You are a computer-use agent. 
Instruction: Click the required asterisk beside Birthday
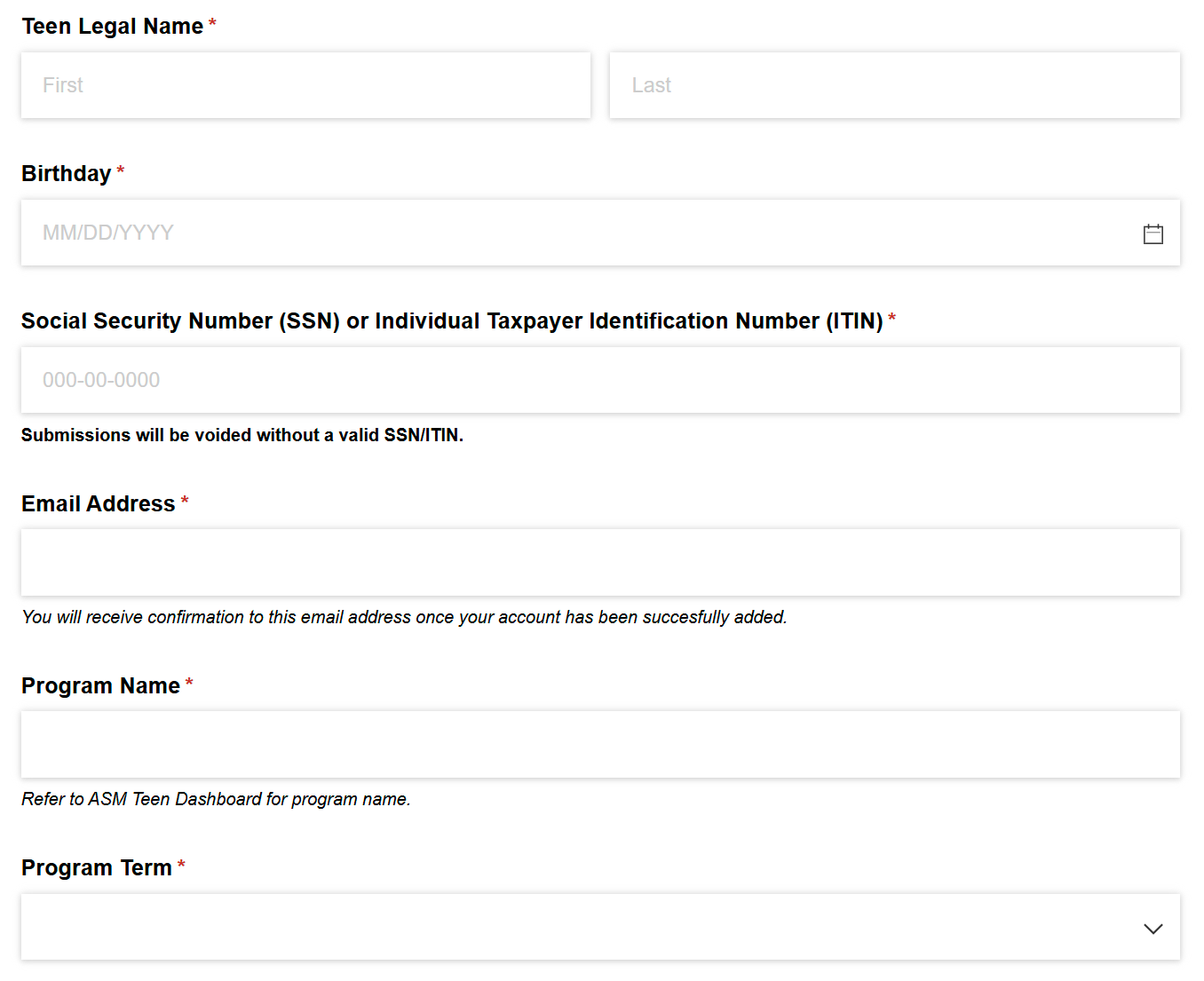point(121,170)
